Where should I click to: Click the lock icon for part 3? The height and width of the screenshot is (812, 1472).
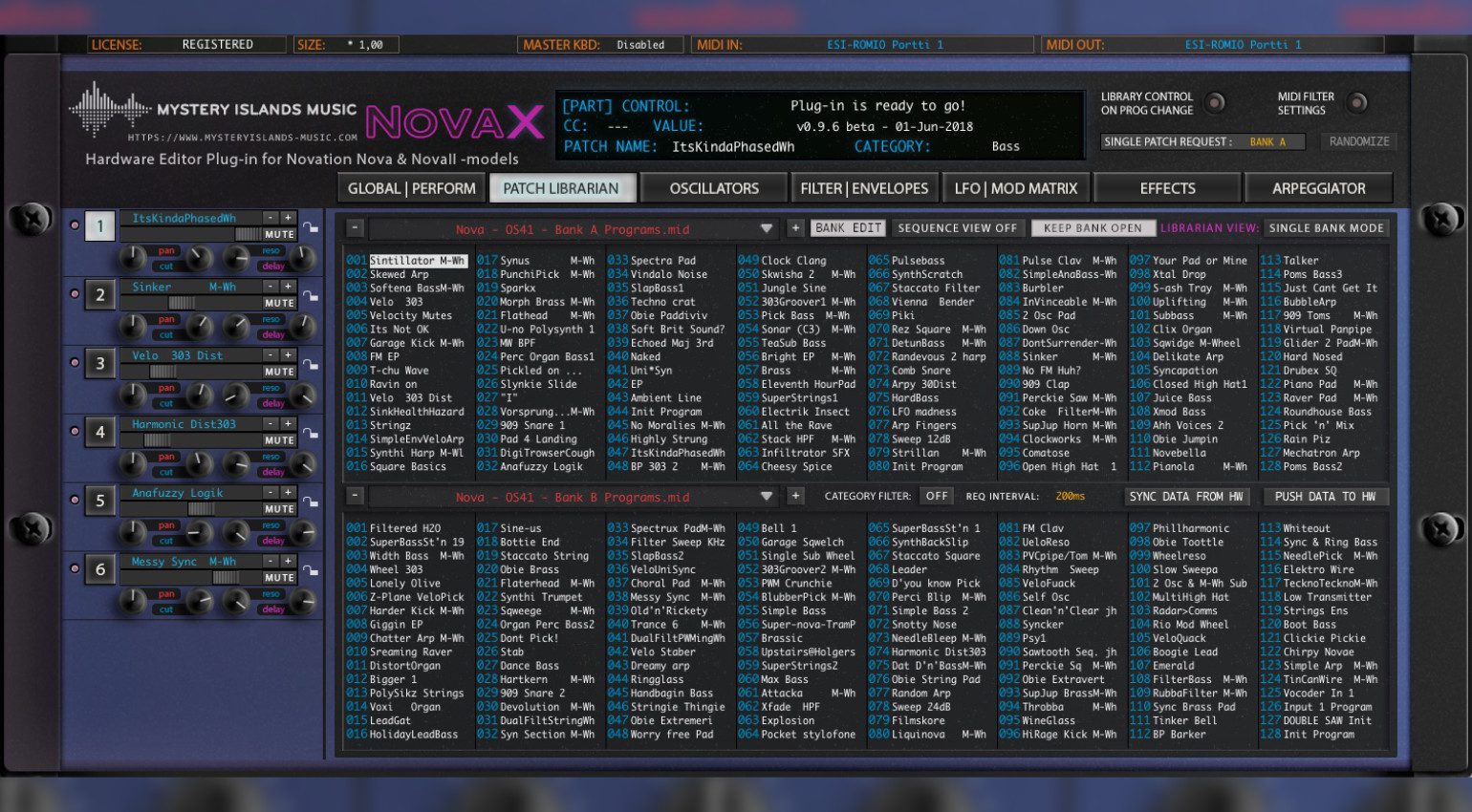(x=311, y=364)
